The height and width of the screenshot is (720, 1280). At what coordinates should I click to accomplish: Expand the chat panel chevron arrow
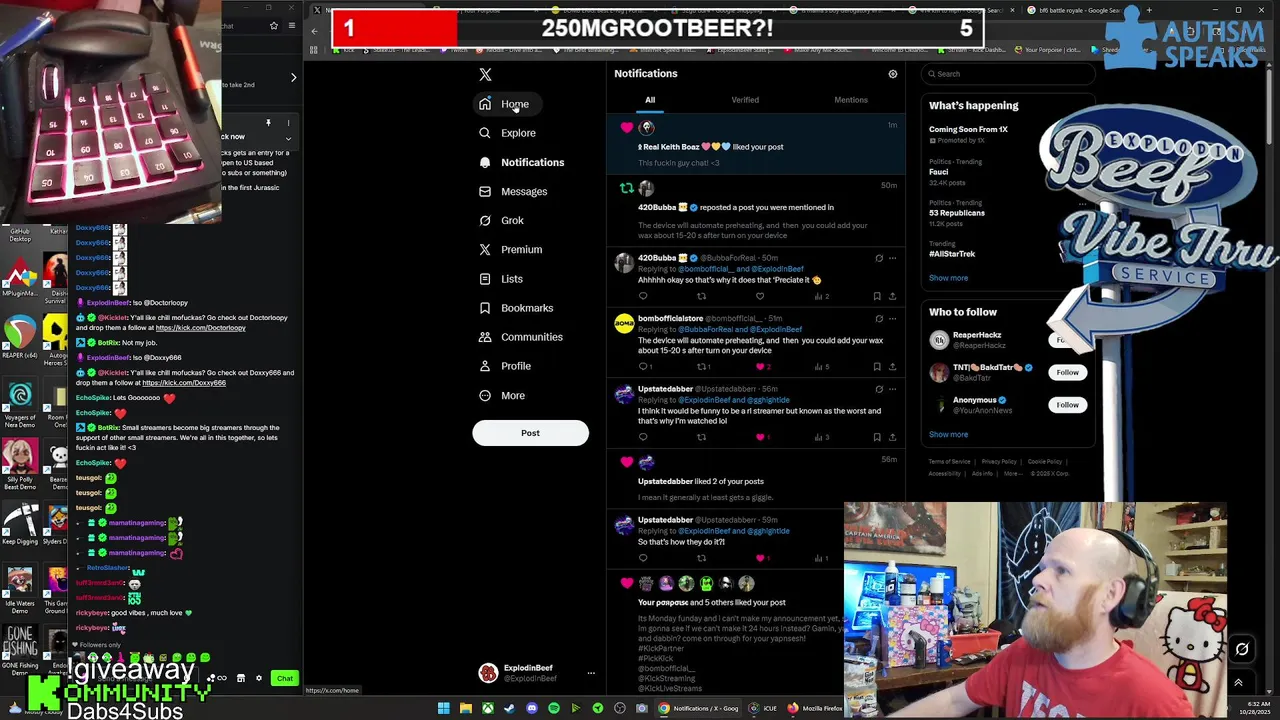pyautogui.click(x=293, y=77)
